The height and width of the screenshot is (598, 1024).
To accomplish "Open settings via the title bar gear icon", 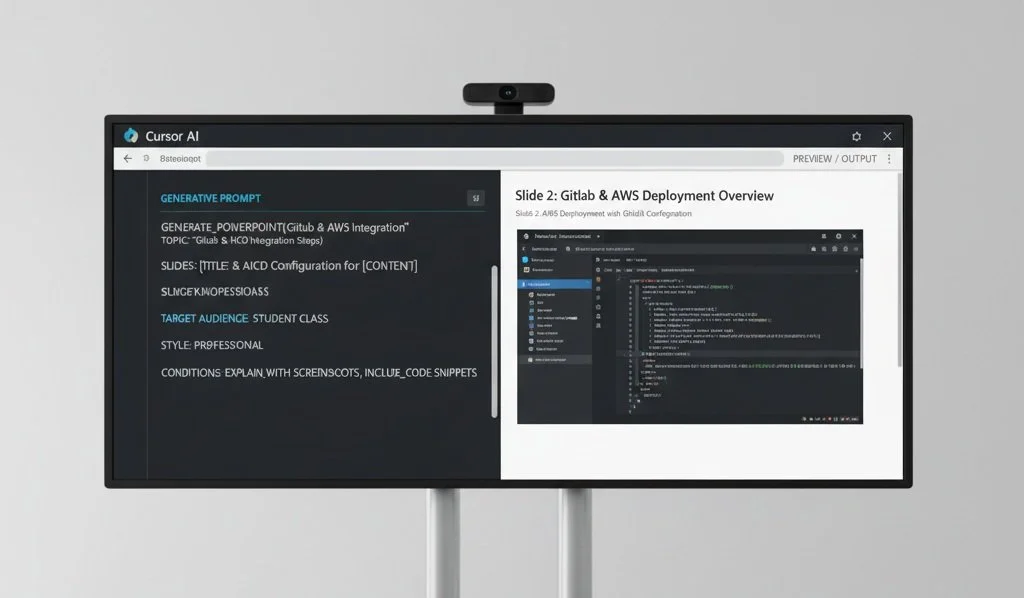I will click(856, 136).
